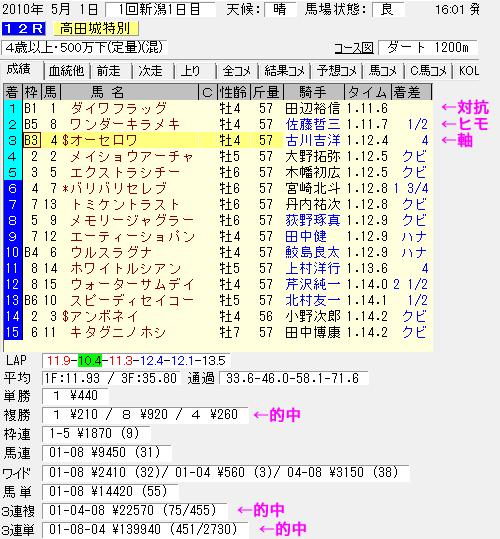500x539 pixels.
Task: Select horse name ウルスラグナ
Action: tap(111, 253)
